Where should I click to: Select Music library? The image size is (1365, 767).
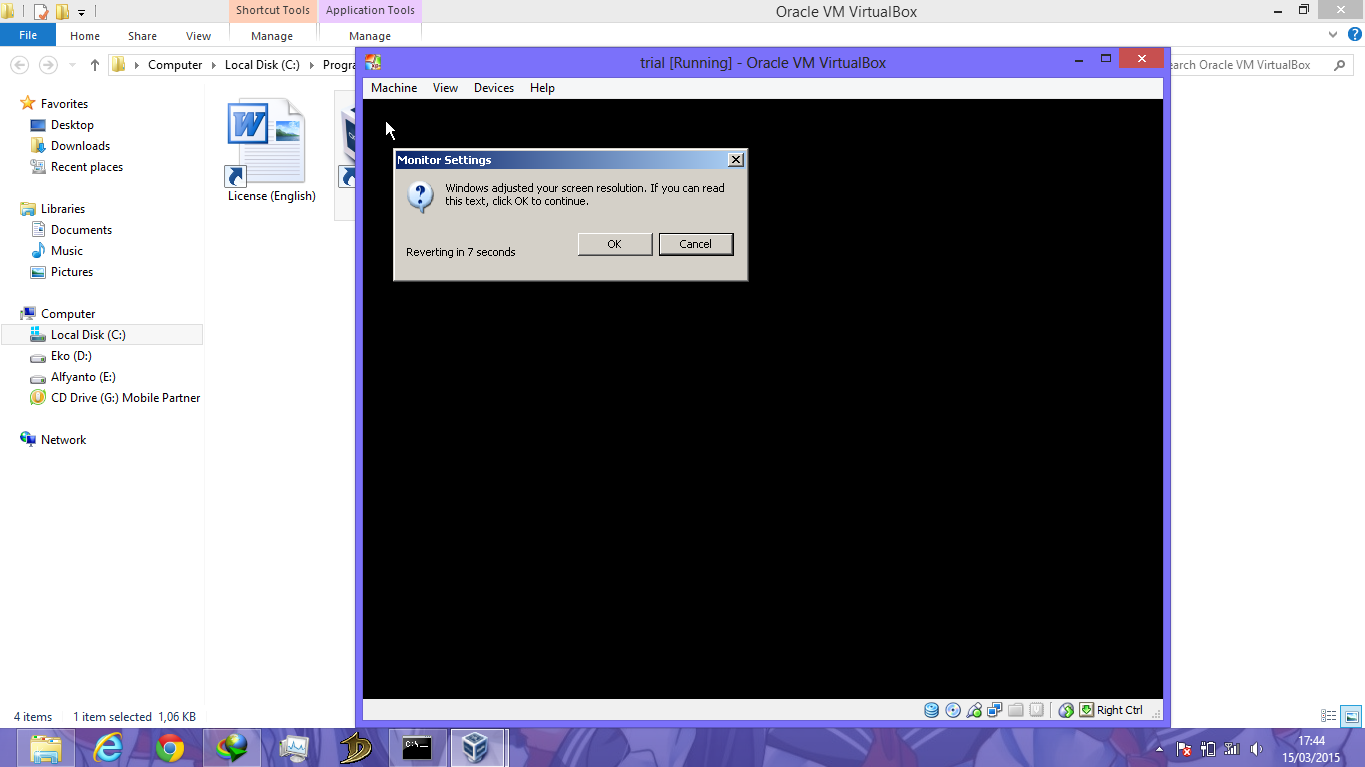[67, 251]
